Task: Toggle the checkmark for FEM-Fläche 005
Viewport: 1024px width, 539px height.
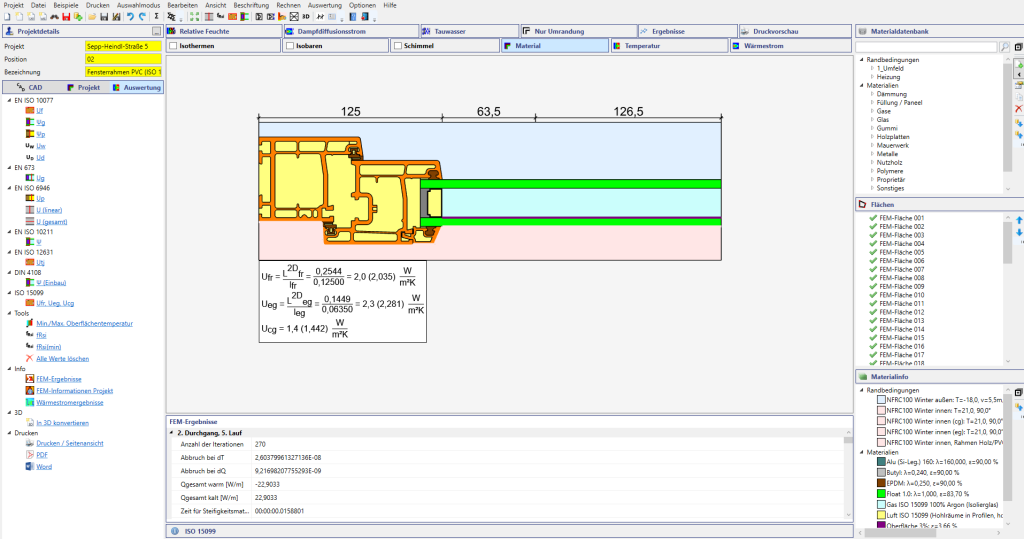Action: click(x=873, y=252)
